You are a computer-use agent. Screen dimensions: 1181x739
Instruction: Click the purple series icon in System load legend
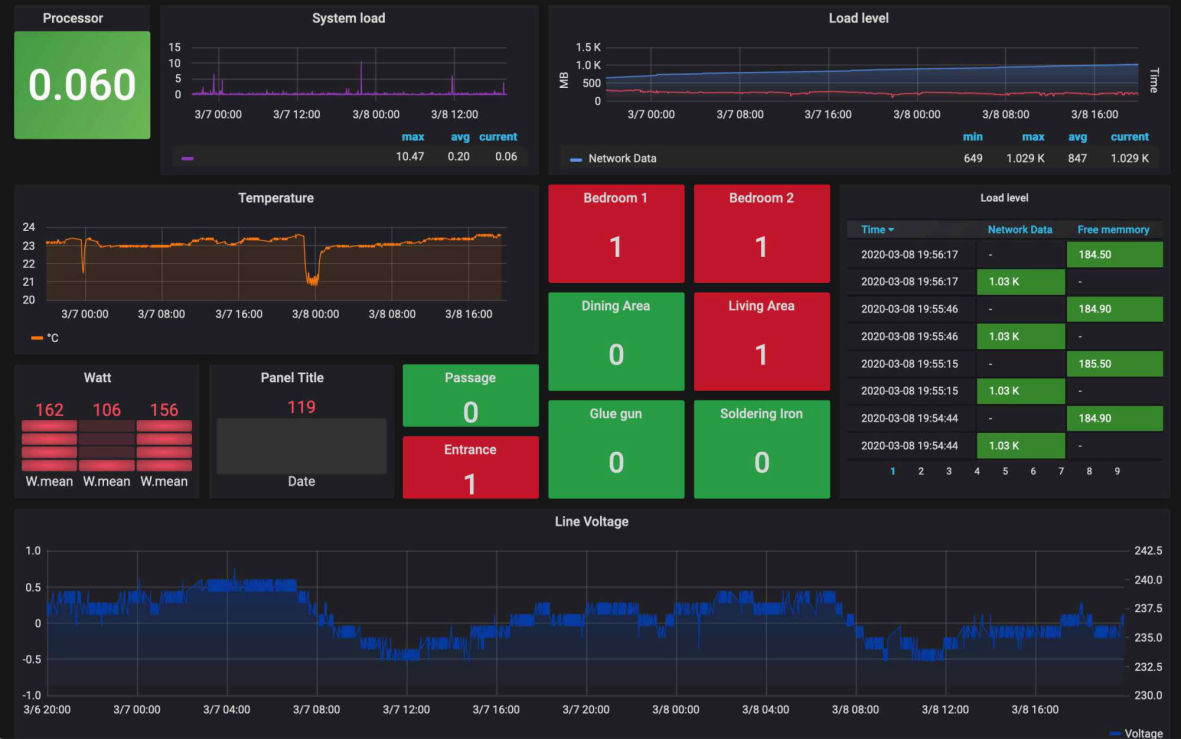(x=186, y=157)
